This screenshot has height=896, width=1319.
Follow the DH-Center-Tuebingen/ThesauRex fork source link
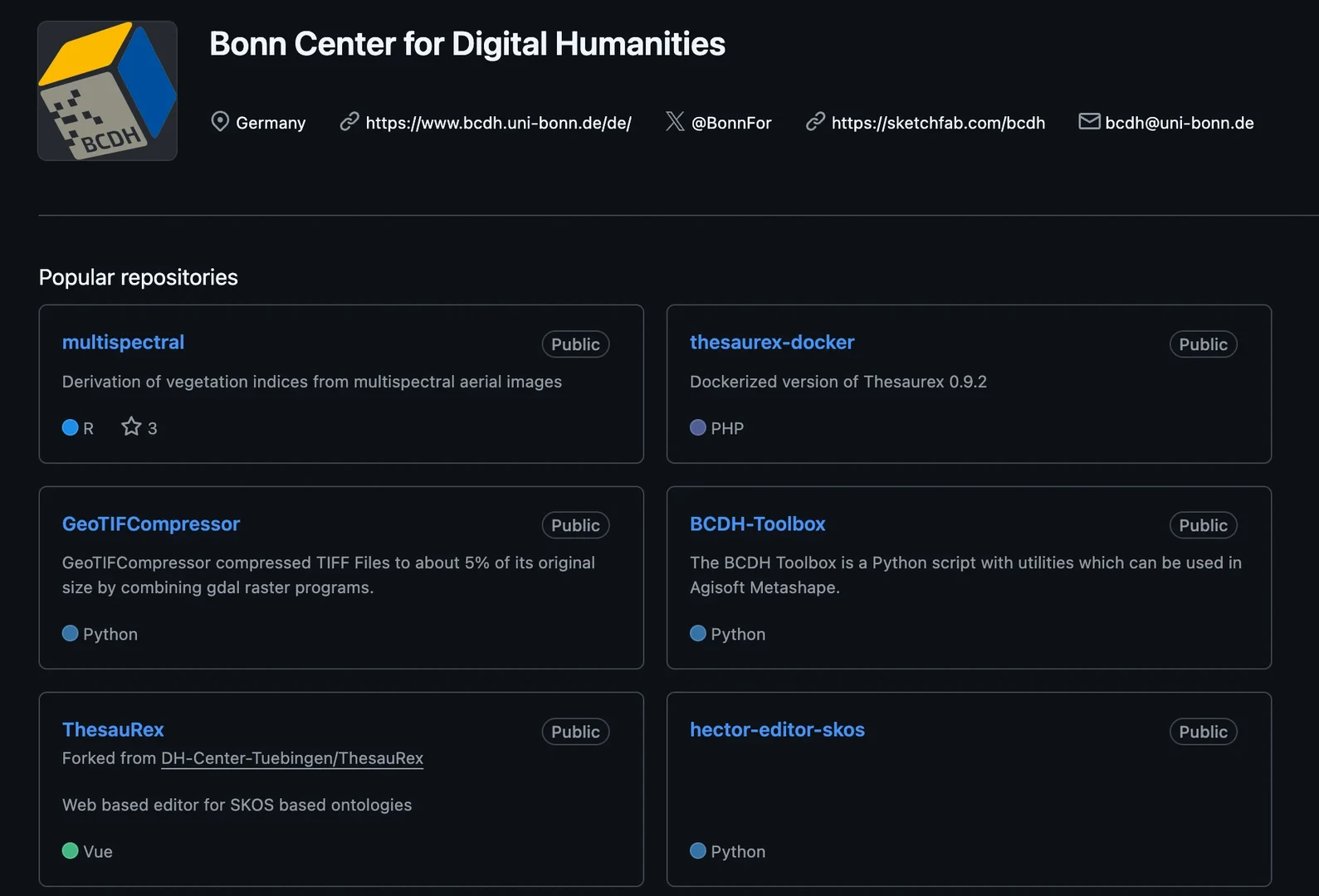tap(292, 758)
